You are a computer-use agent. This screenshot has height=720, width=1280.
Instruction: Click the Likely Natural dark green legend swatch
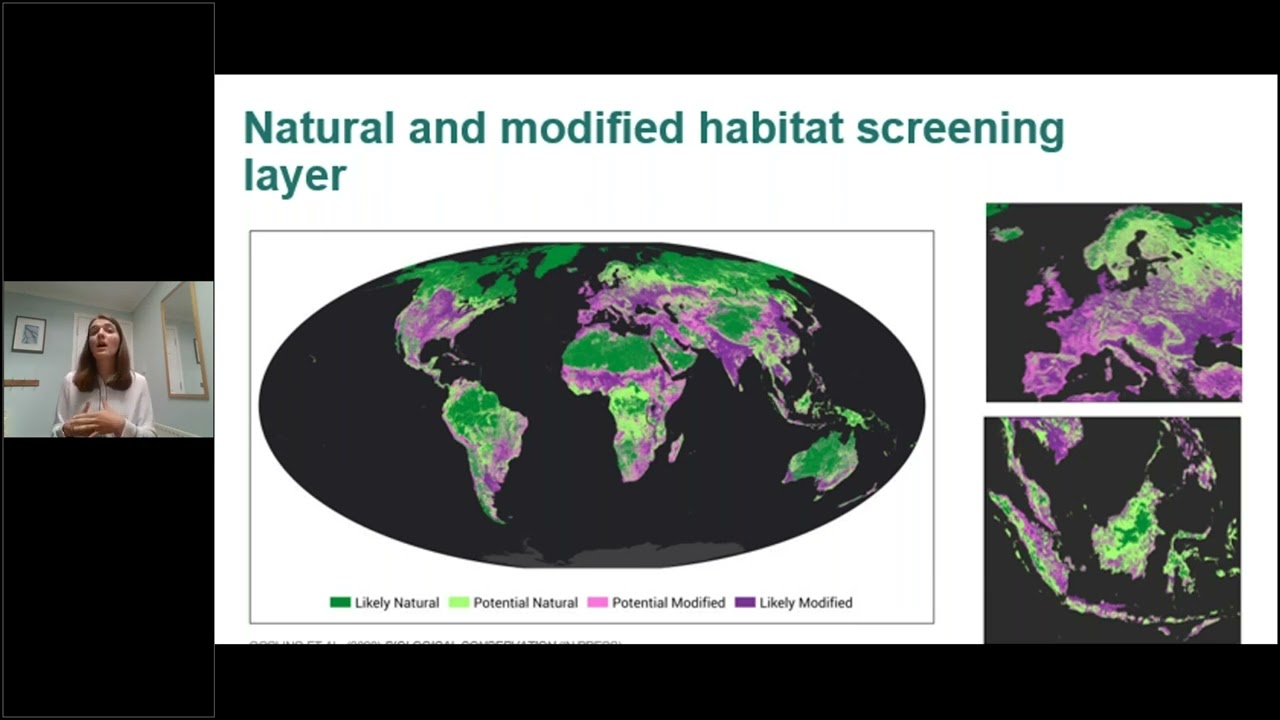tap(340, 603)
